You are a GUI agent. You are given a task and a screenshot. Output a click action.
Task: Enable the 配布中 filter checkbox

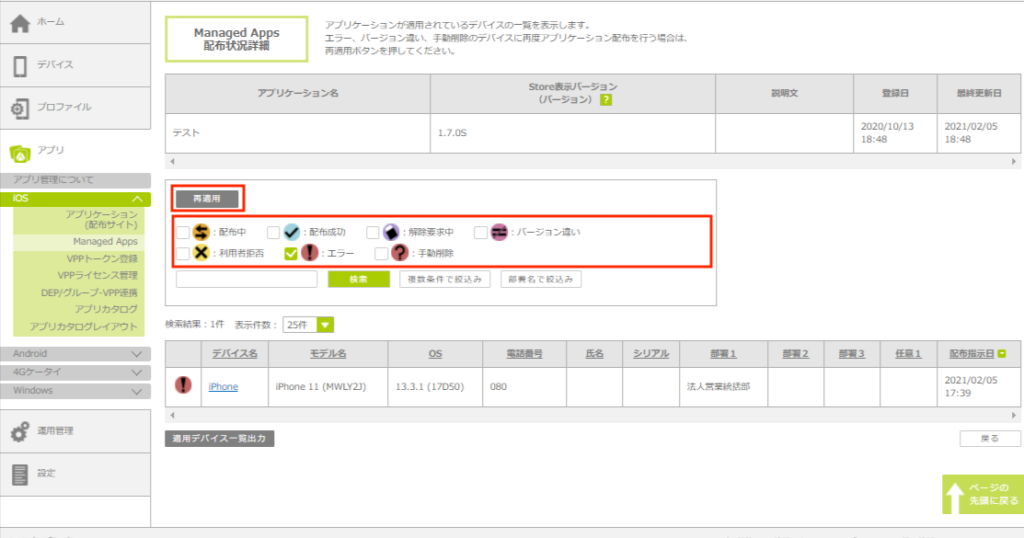182,233
